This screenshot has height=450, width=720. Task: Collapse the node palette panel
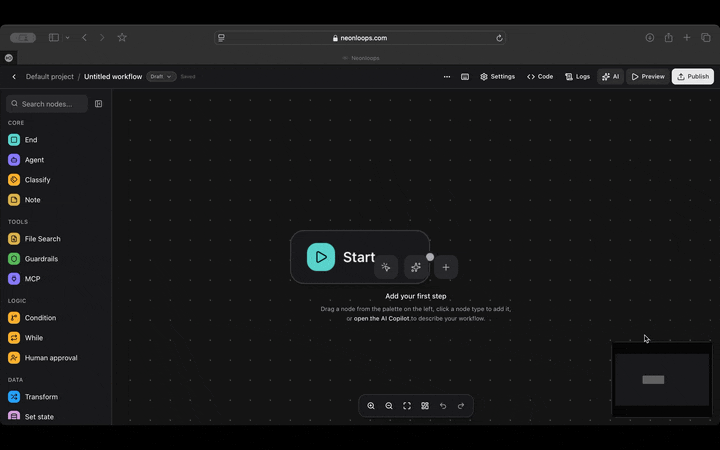(x=98, y=104)
